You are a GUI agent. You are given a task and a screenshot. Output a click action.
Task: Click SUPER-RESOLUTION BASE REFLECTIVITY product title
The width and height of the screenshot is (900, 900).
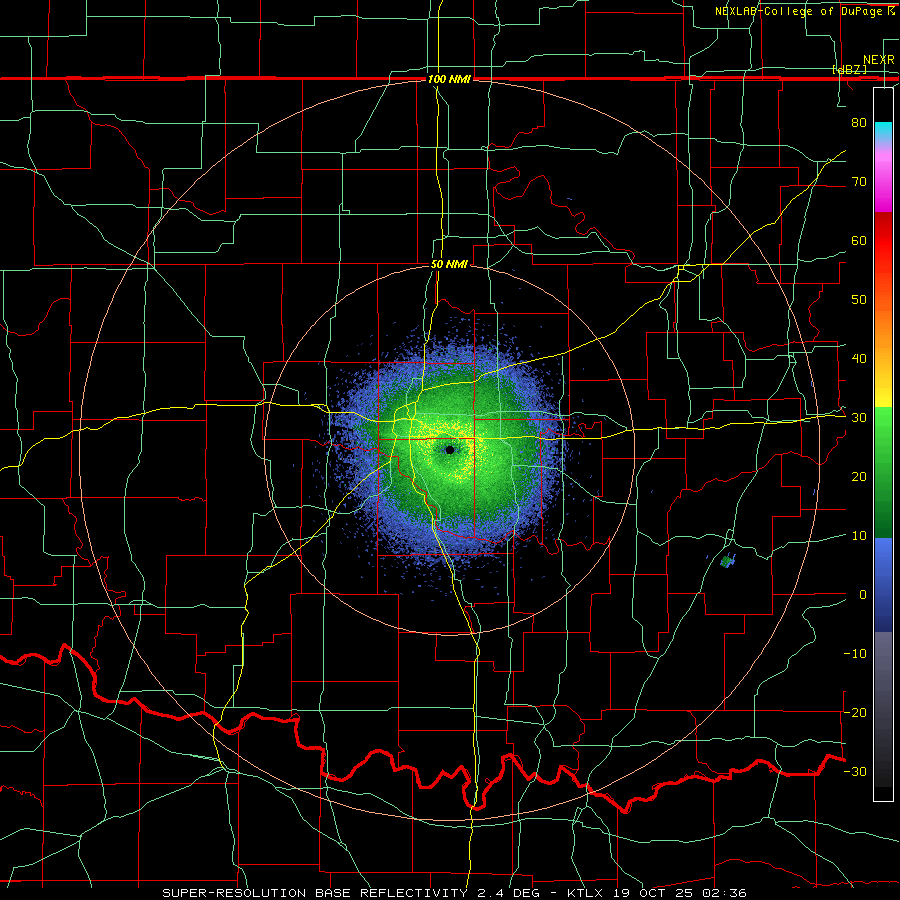pos(317,893)
